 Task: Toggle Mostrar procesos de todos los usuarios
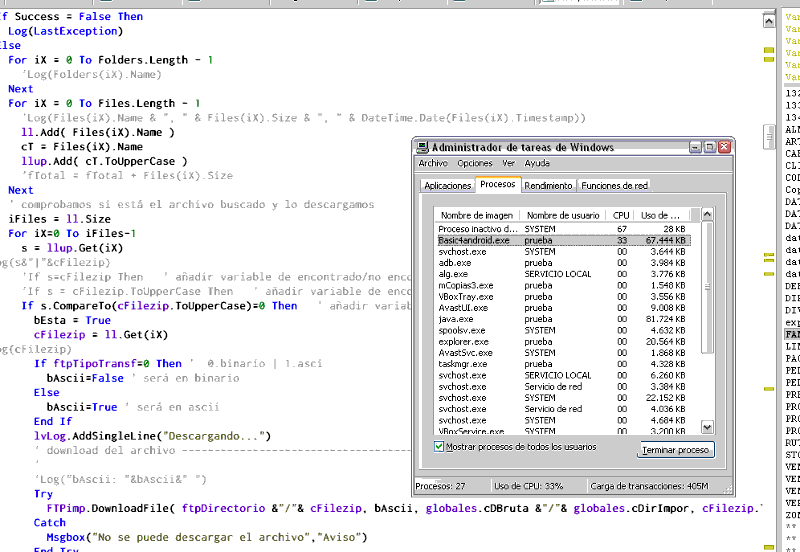441,446
